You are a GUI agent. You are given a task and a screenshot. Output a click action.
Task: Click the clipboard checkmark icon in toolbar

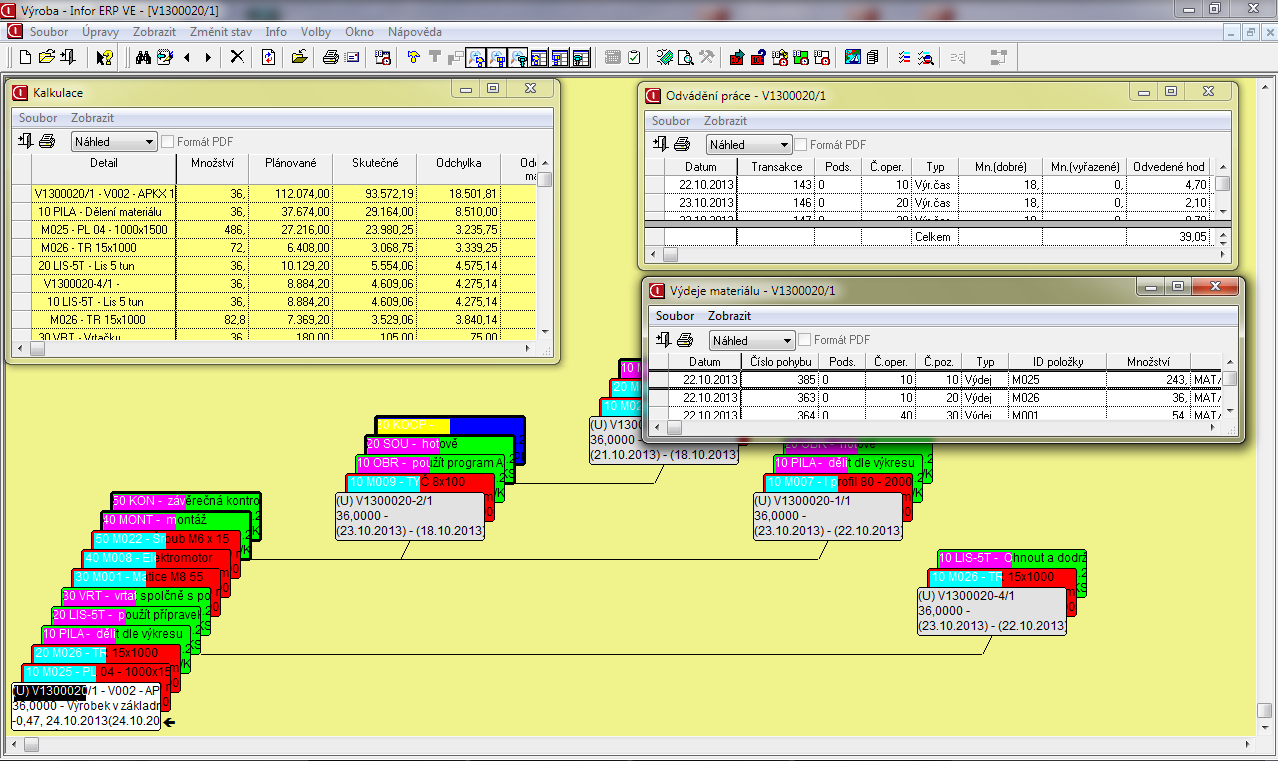(x=634, y=57)
